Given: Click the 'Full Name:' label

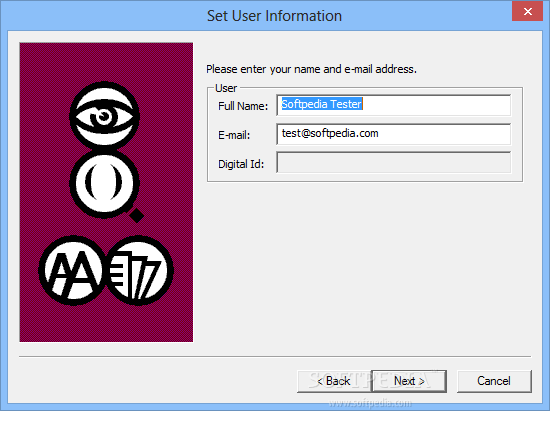Looking at the screenshot, I should click(243, 106).
